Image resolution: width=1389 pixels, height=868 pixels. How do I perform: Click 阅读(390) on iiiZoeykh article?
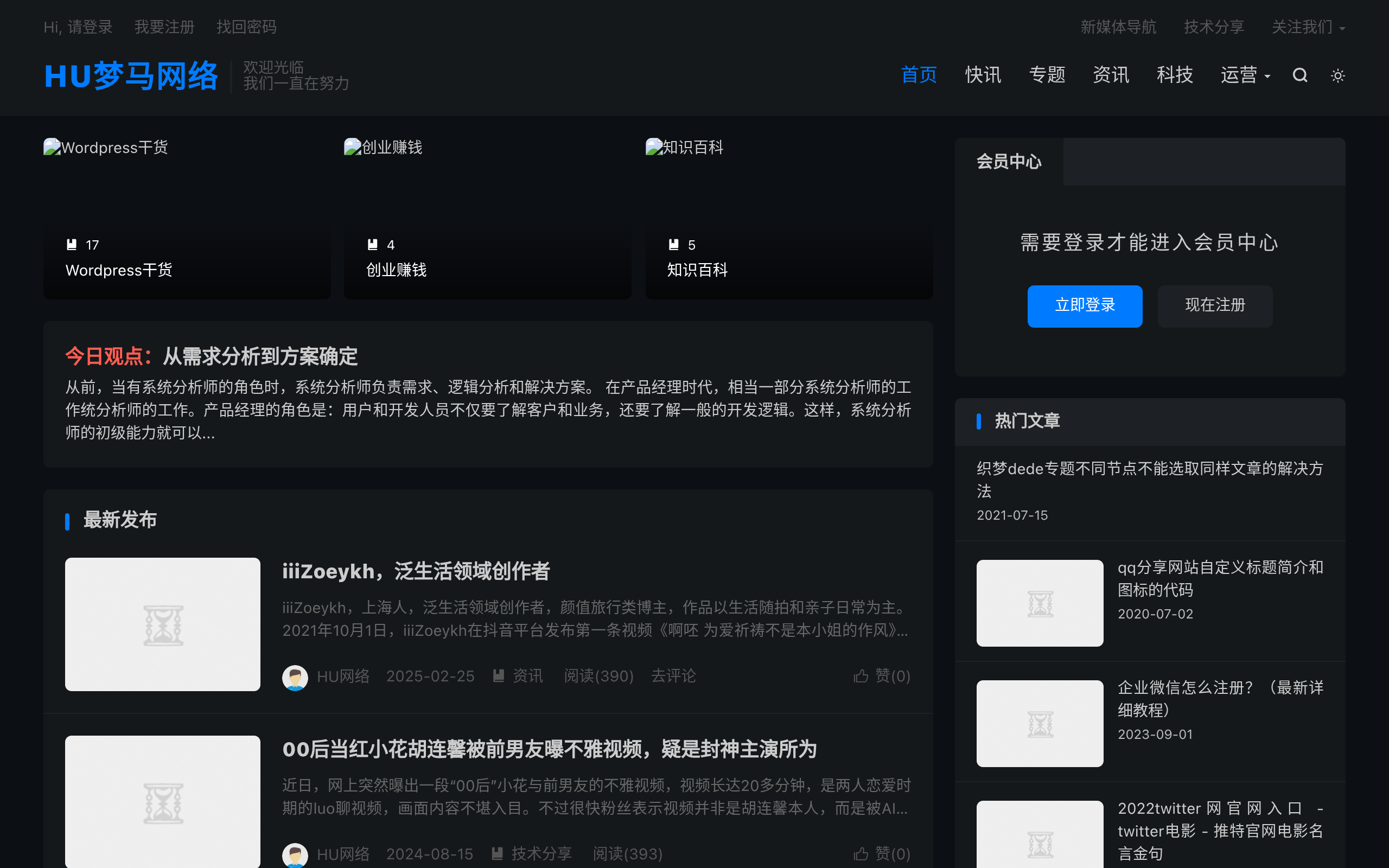tap(598, 676)
